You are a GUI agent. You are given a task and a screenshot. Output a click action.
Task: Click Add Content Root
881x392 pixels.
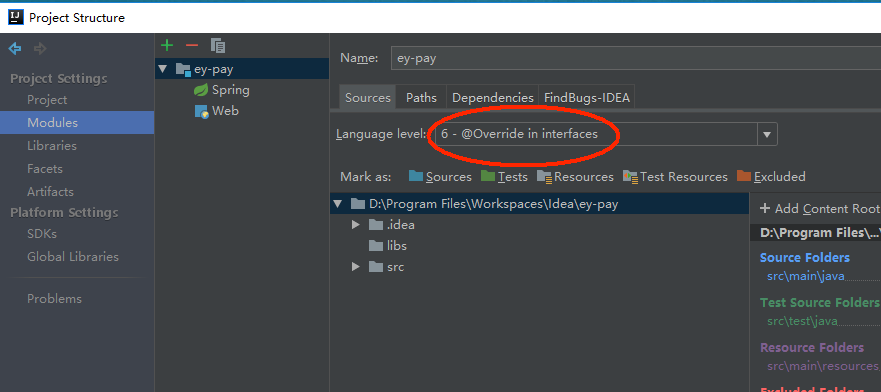tap(820, 208)
